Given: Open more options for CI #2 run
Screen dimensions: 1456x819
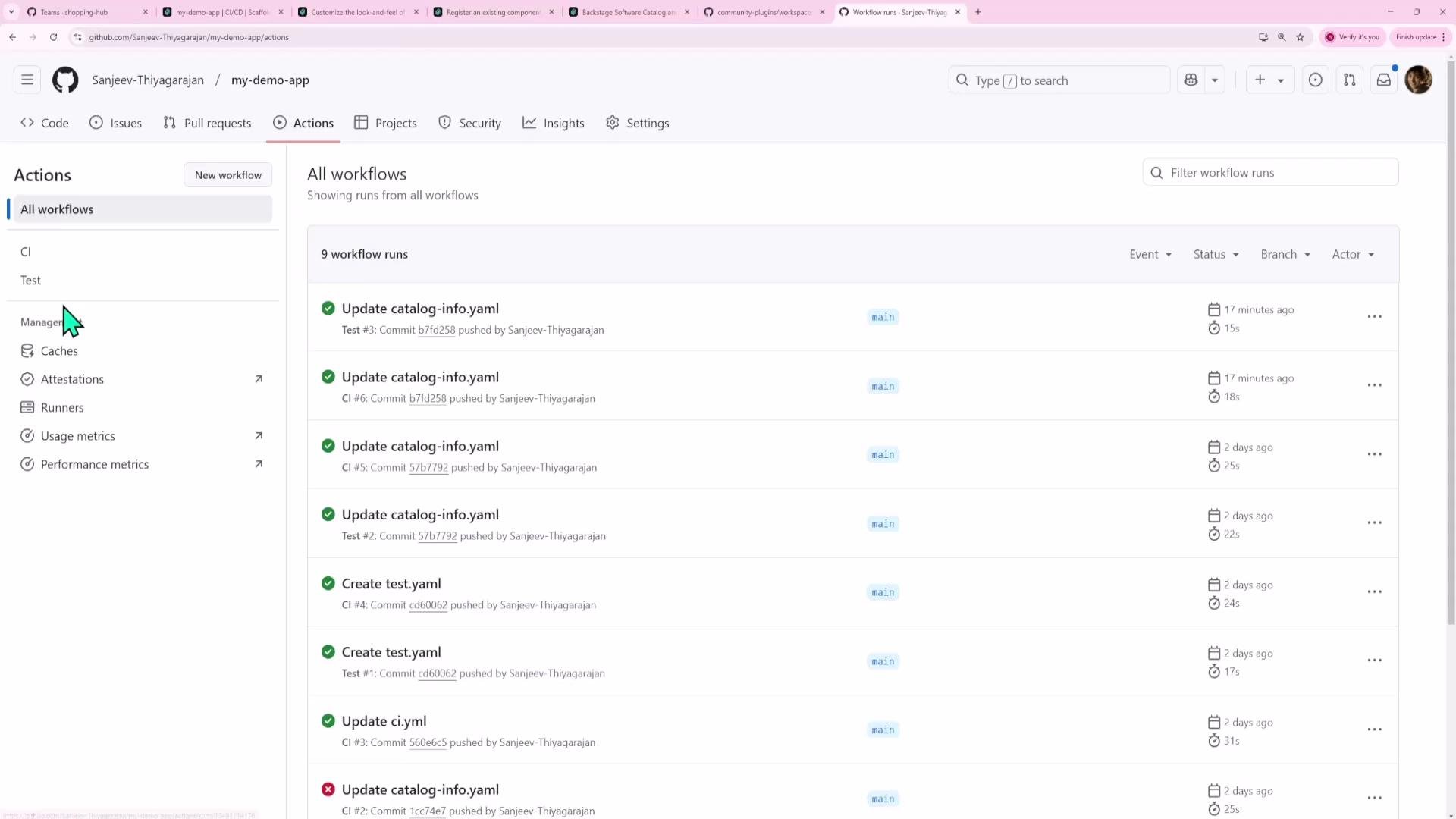Looking at the screenshot, I should click(1374, 798).
